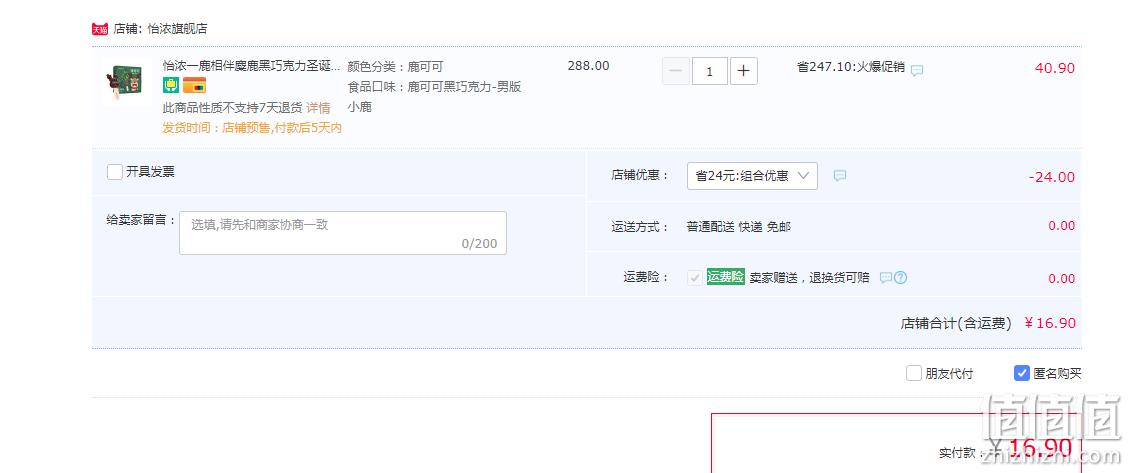The image size is (1130, 473).
Task: Uncheck the 匿名购买 checkbox
Action: tap(1021, 373)
